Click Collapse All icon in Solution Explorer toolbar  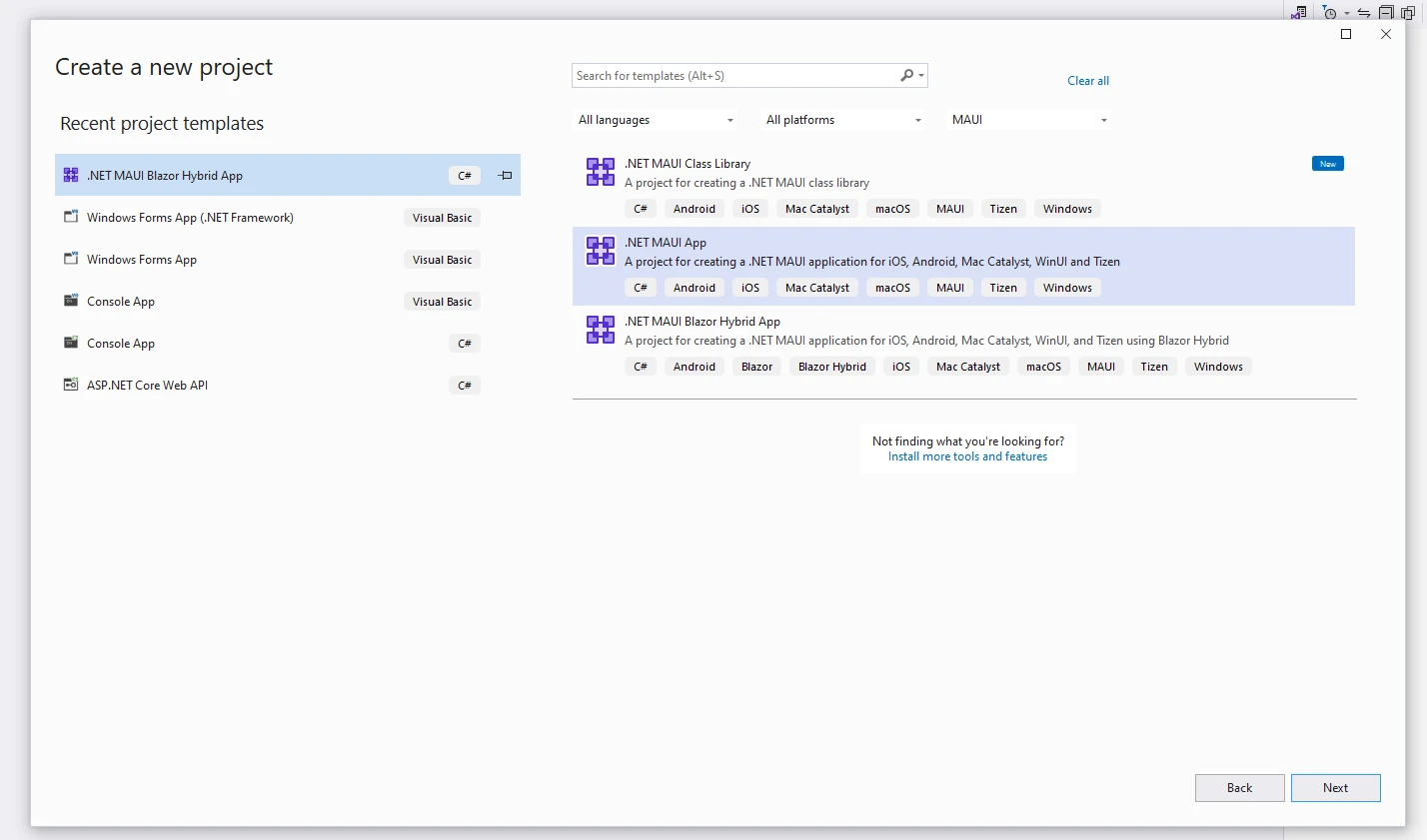pyautogui.click(x=1386, y=12)
